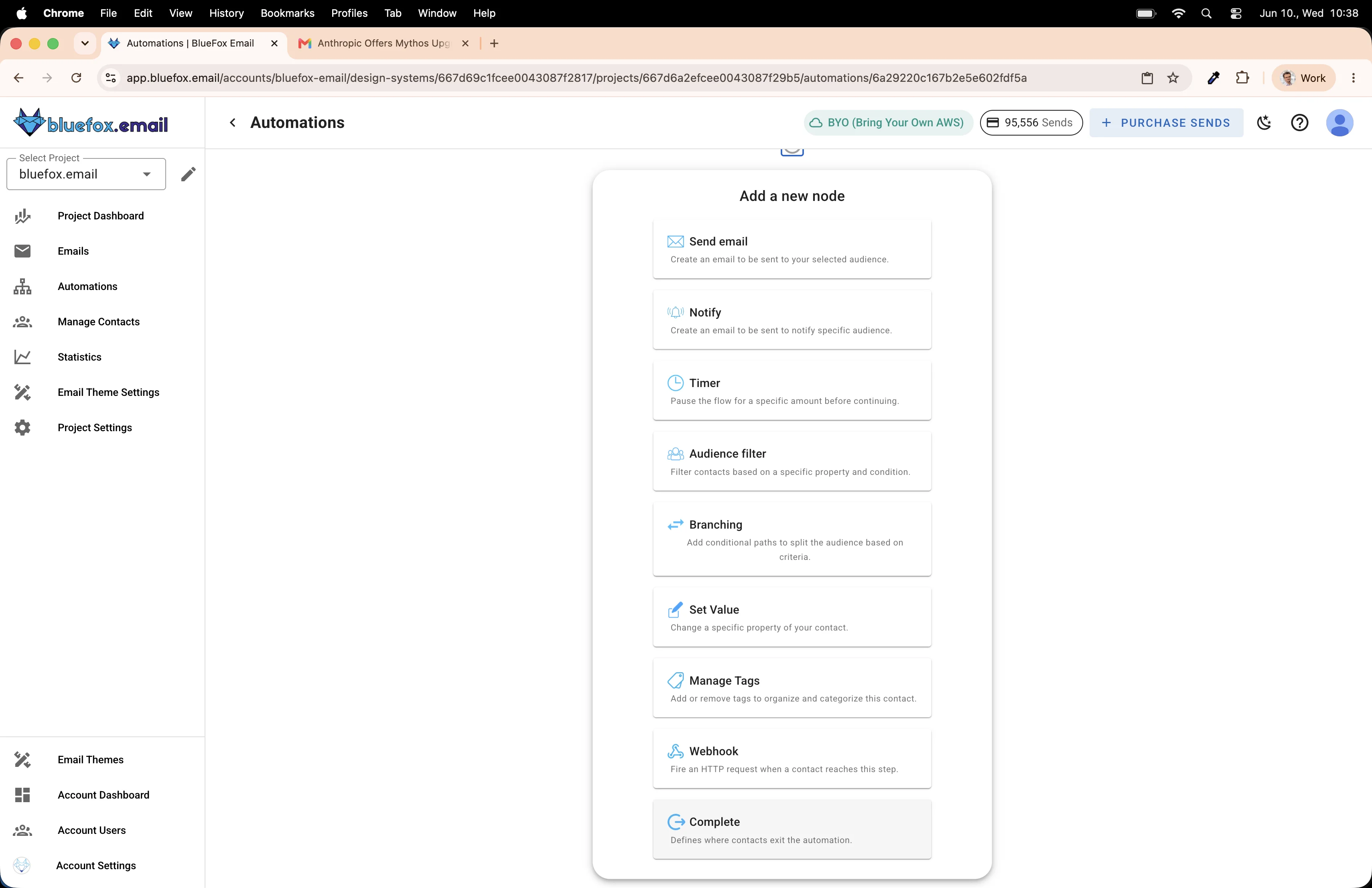Click the Emails envelope icon in sidebar
This screenshot has height=888, width=1372.
point(22,251)
